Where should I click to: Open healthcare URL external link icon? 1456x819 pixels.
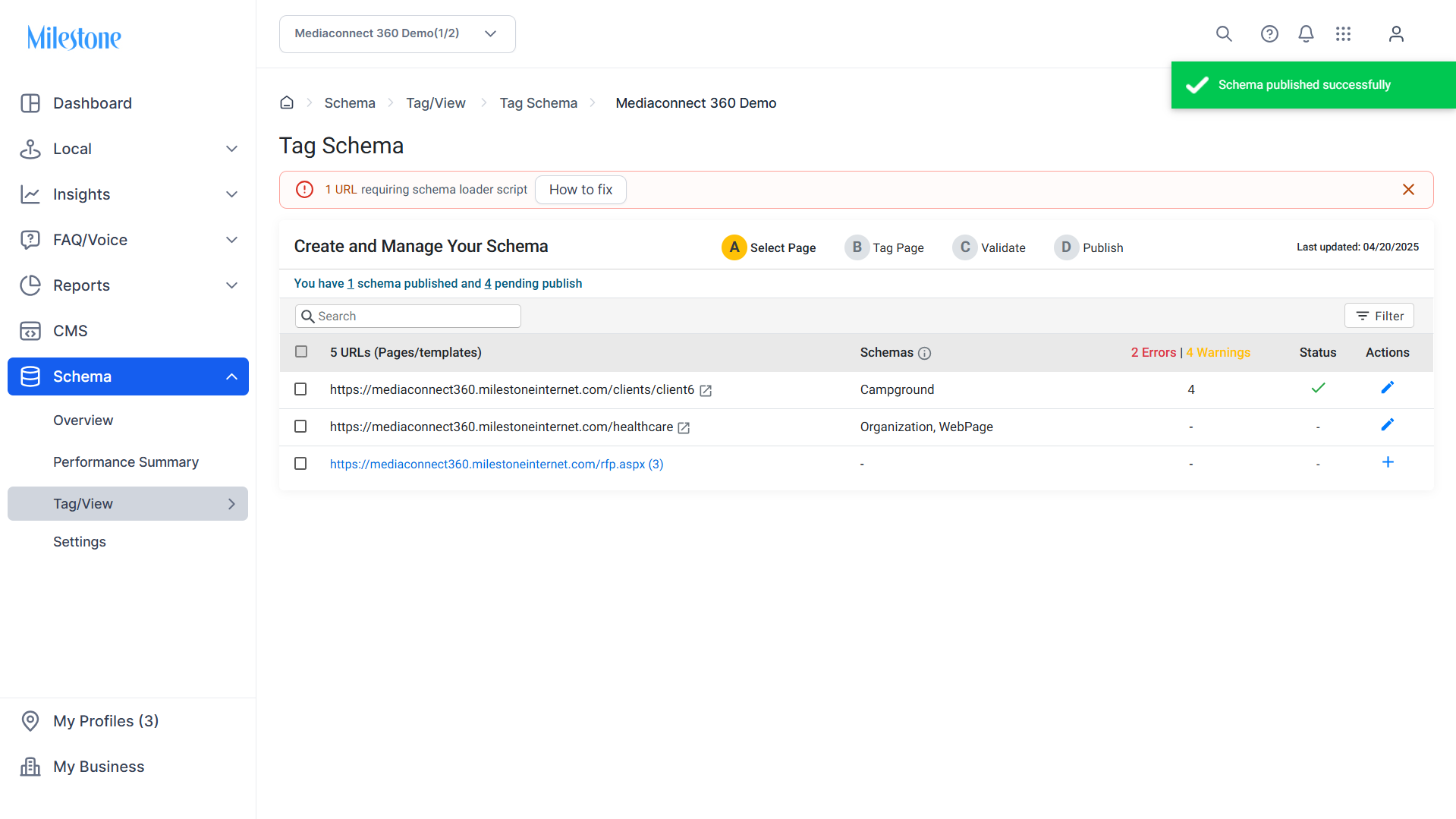[684, 427]
